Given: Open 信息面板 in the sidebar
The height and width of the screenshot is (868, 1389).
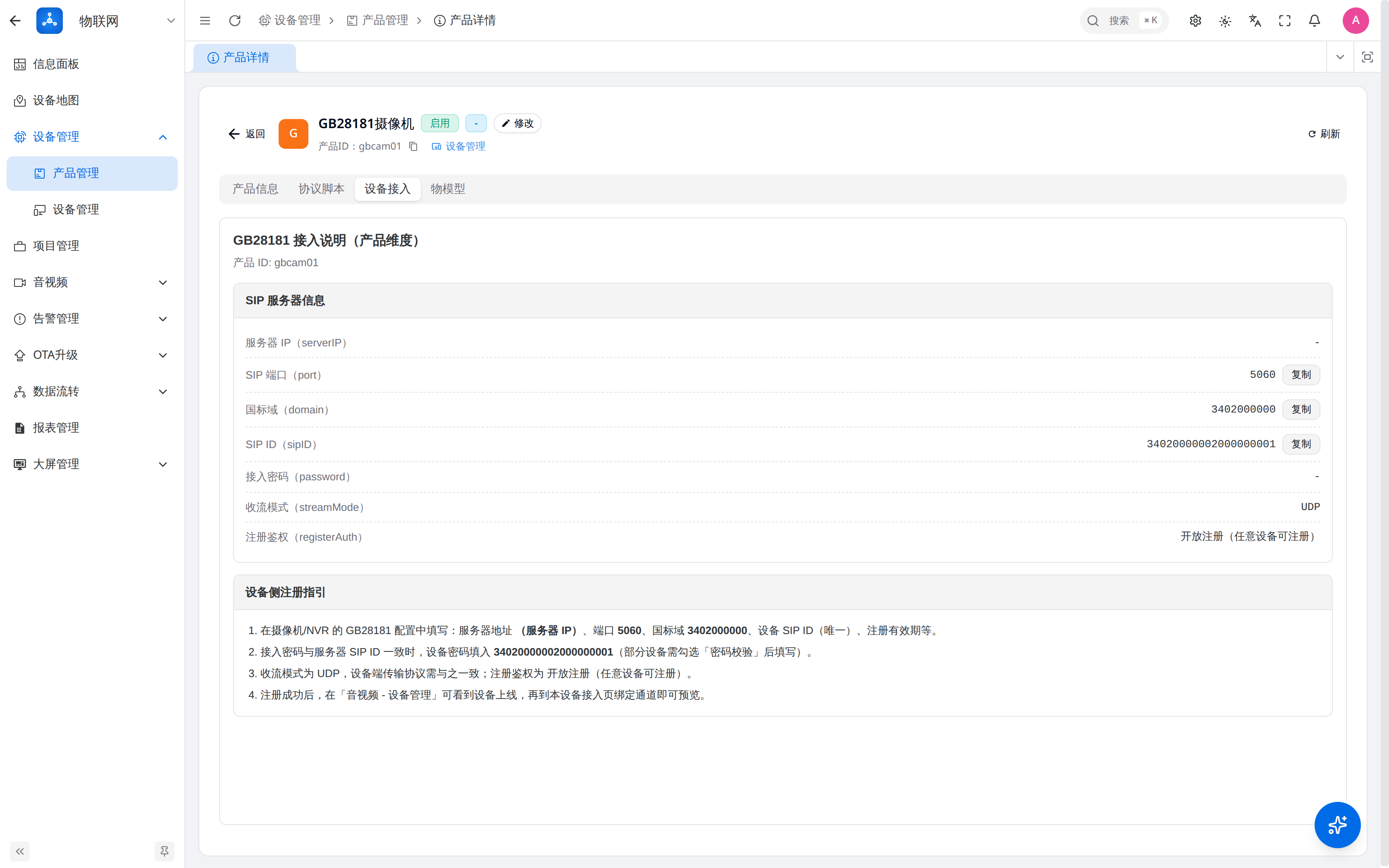Looking at the screenshot, I should click(x=92, y=64).
